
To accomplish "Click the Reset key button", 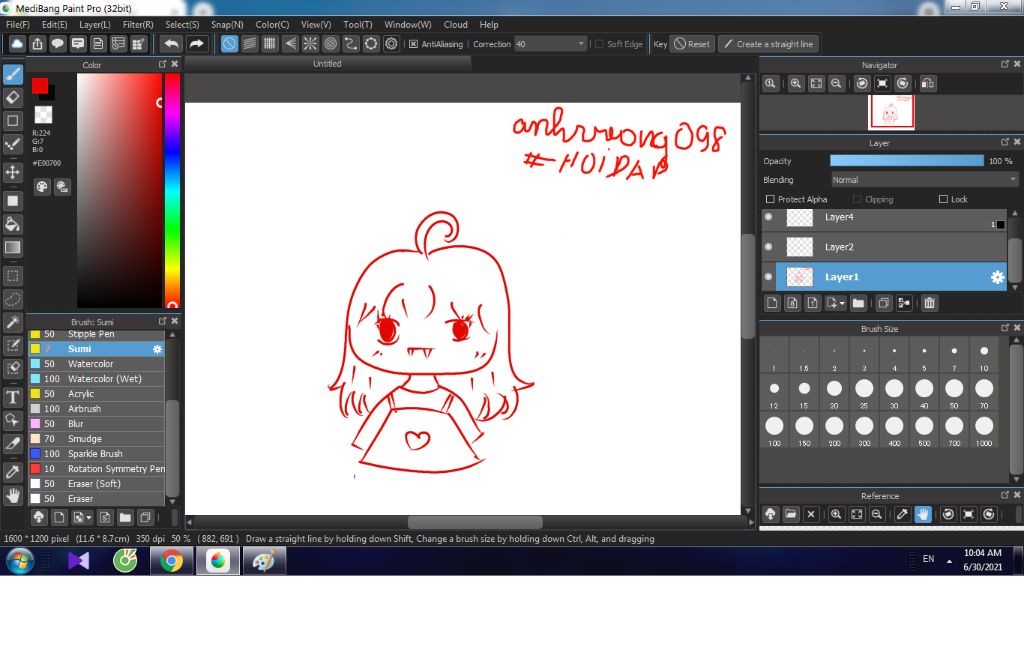I will [692, 44].
